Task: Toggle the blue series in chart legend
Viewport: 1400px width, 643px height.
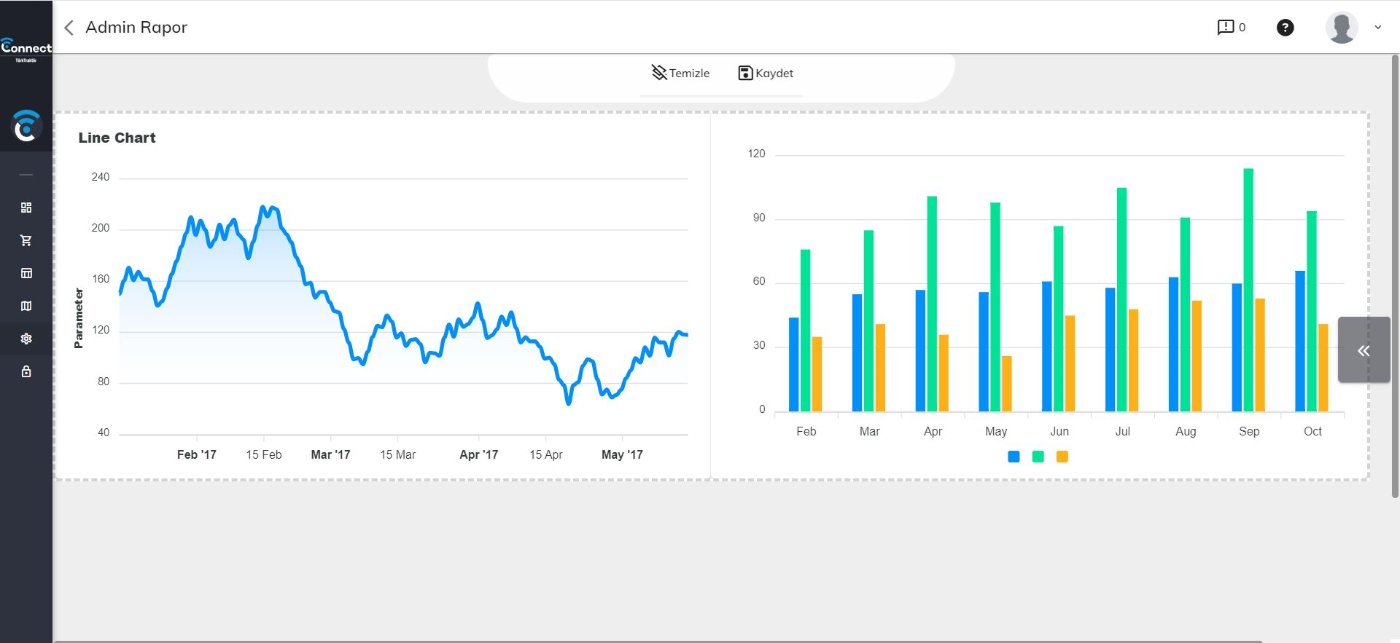Action: point(1014,457)
